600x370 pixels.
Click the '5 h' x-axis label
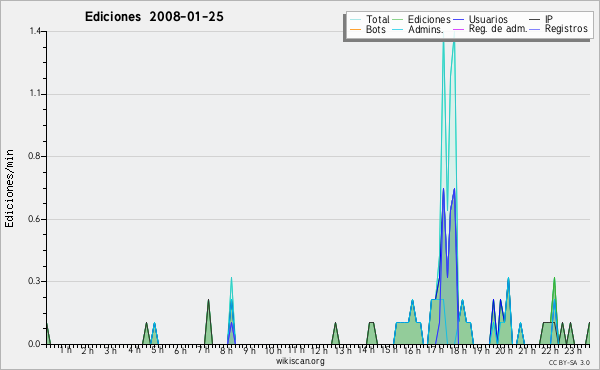[x=157, y=350]
